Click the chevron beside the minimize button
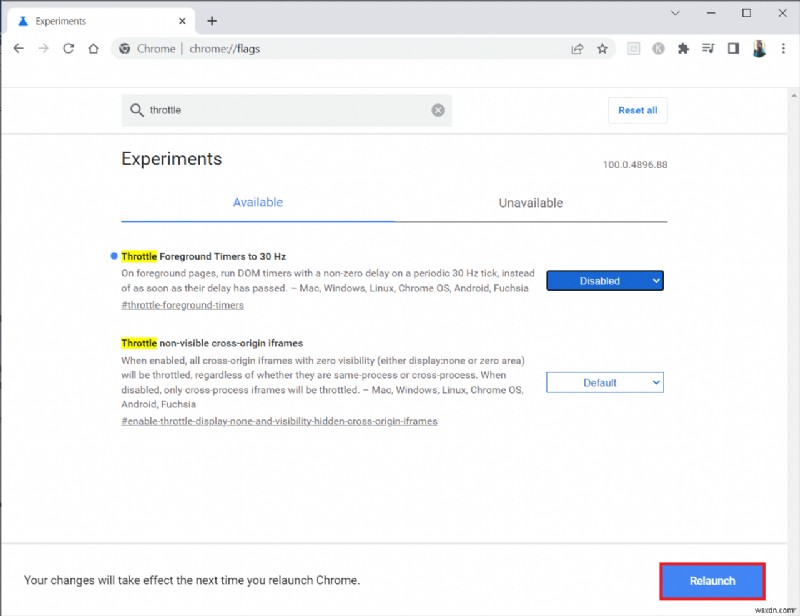Screen dimensions: 800x616 coord(675,13)
